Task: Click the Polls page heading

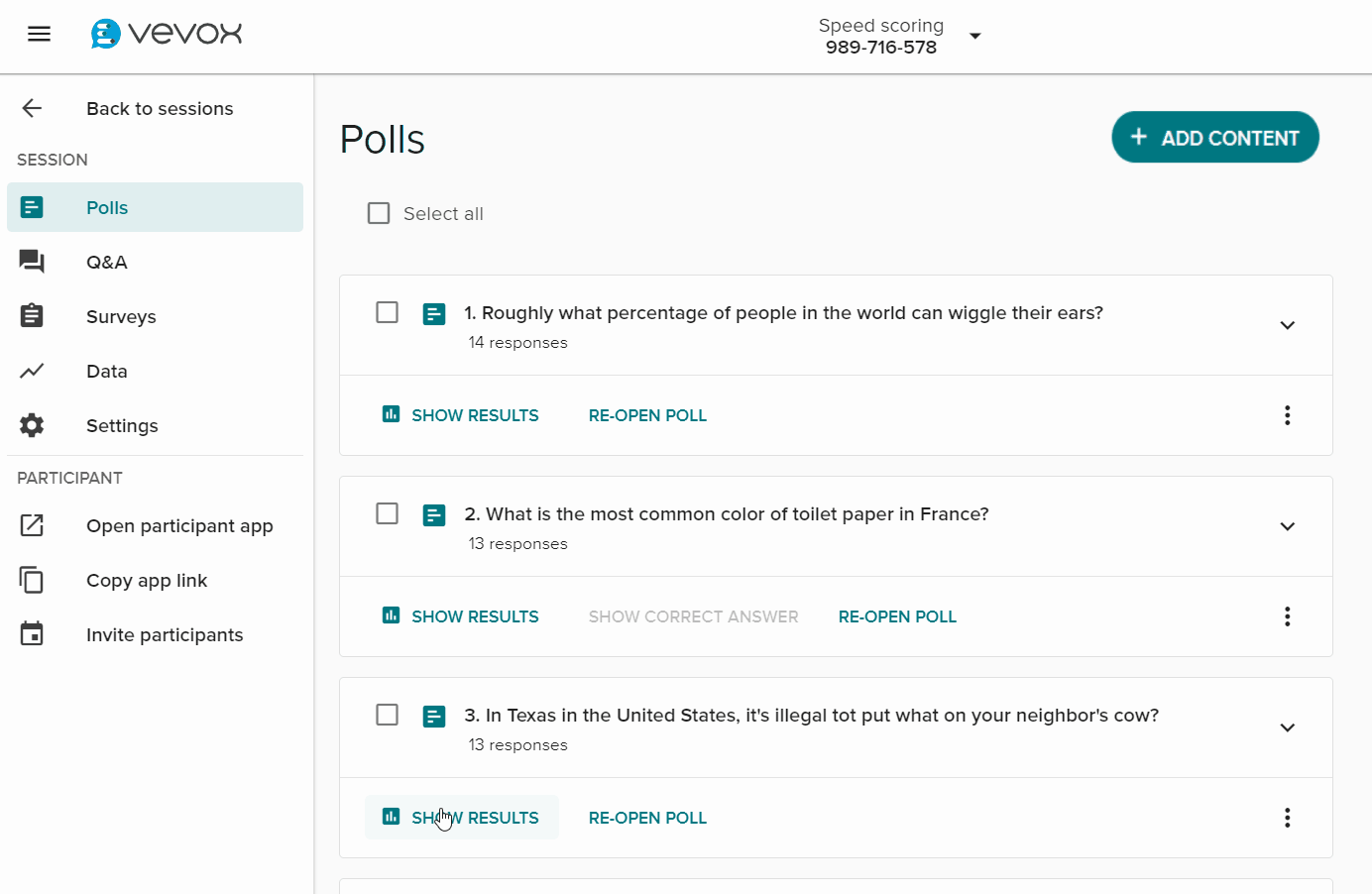Action: (383, 140)
